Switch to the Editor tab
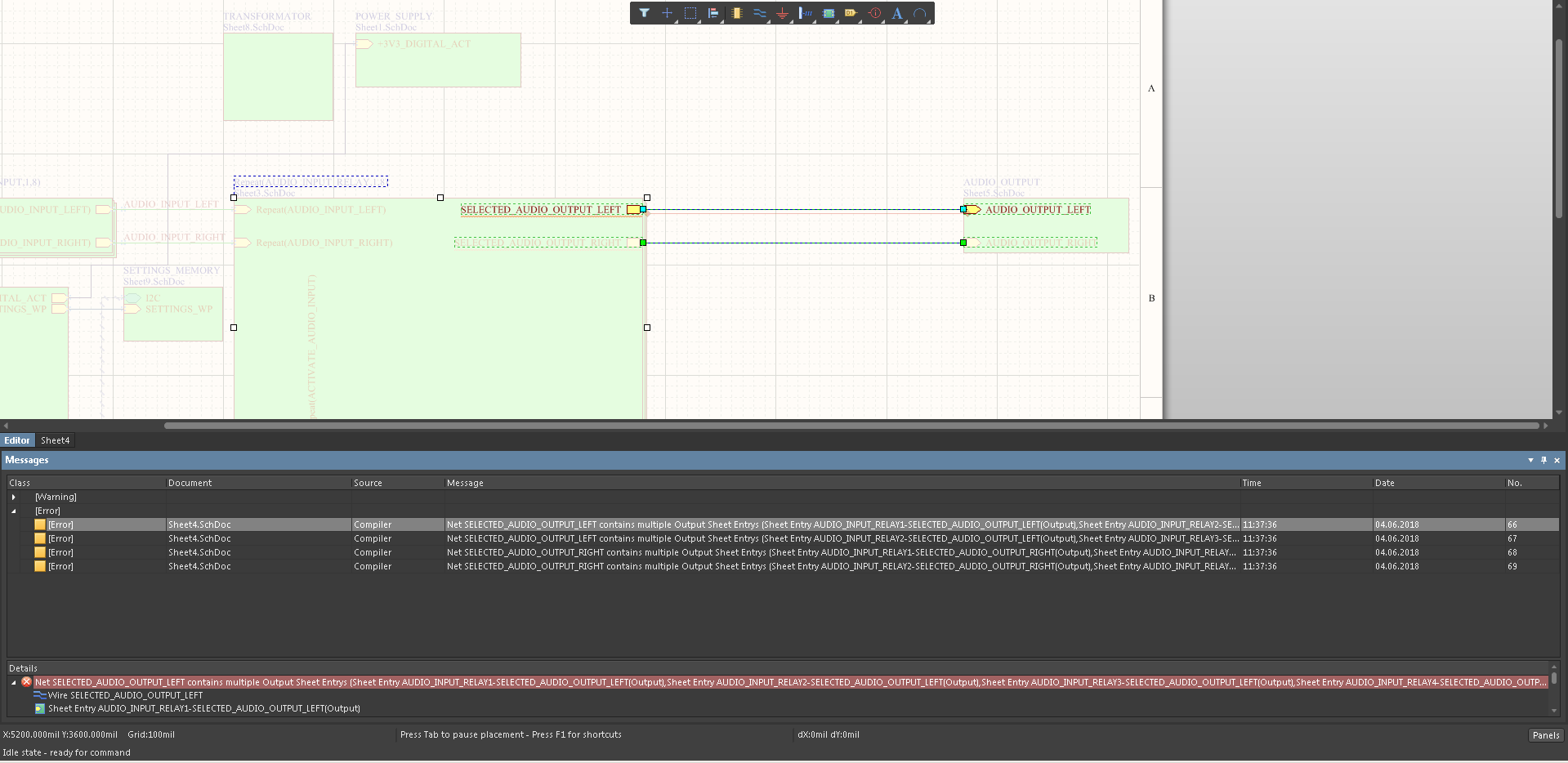Screen dimensions: 1568x763 click(17, 440)
